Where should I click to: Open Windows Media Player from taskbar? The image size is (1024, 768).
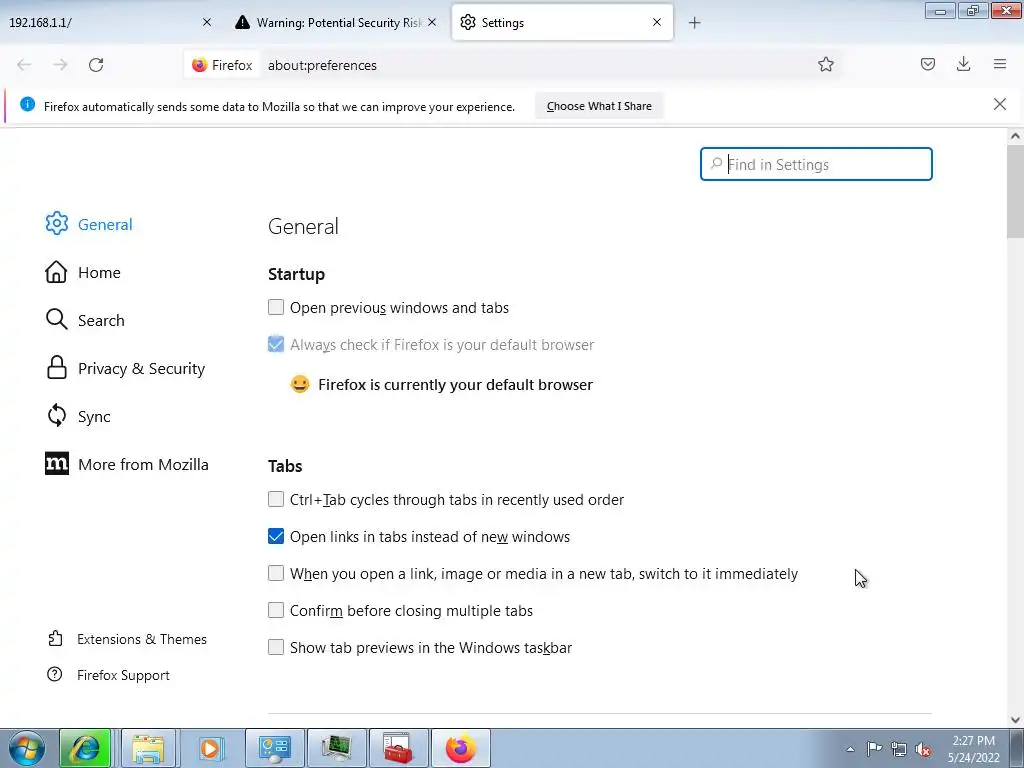(209, 748)
